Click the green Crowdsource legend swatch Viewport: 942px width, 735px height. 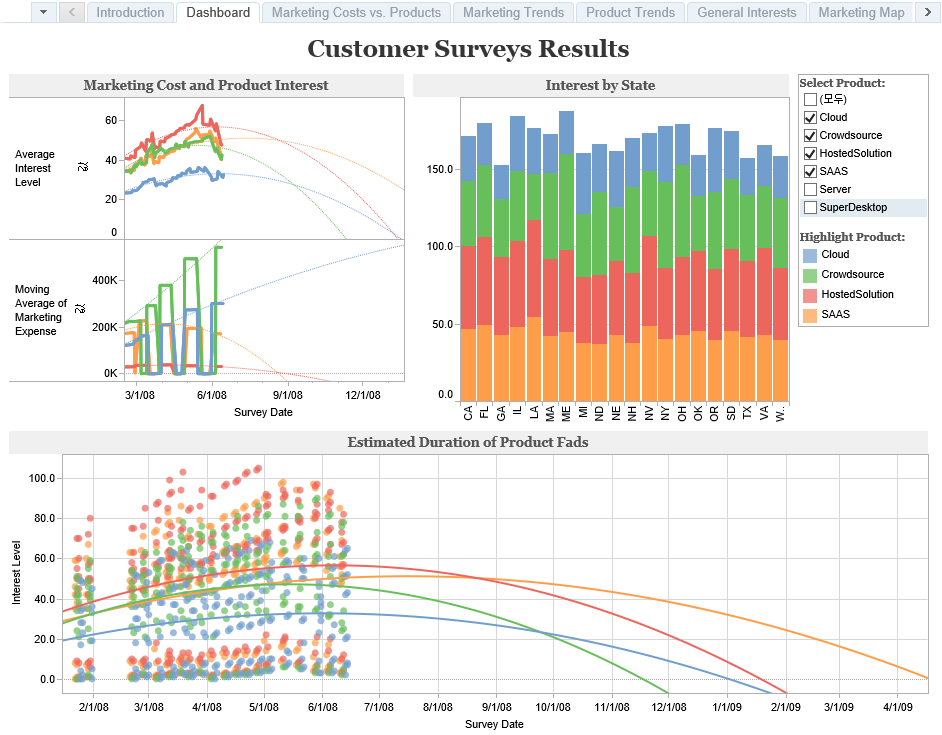pyautogui.click(x=809, y=275)
